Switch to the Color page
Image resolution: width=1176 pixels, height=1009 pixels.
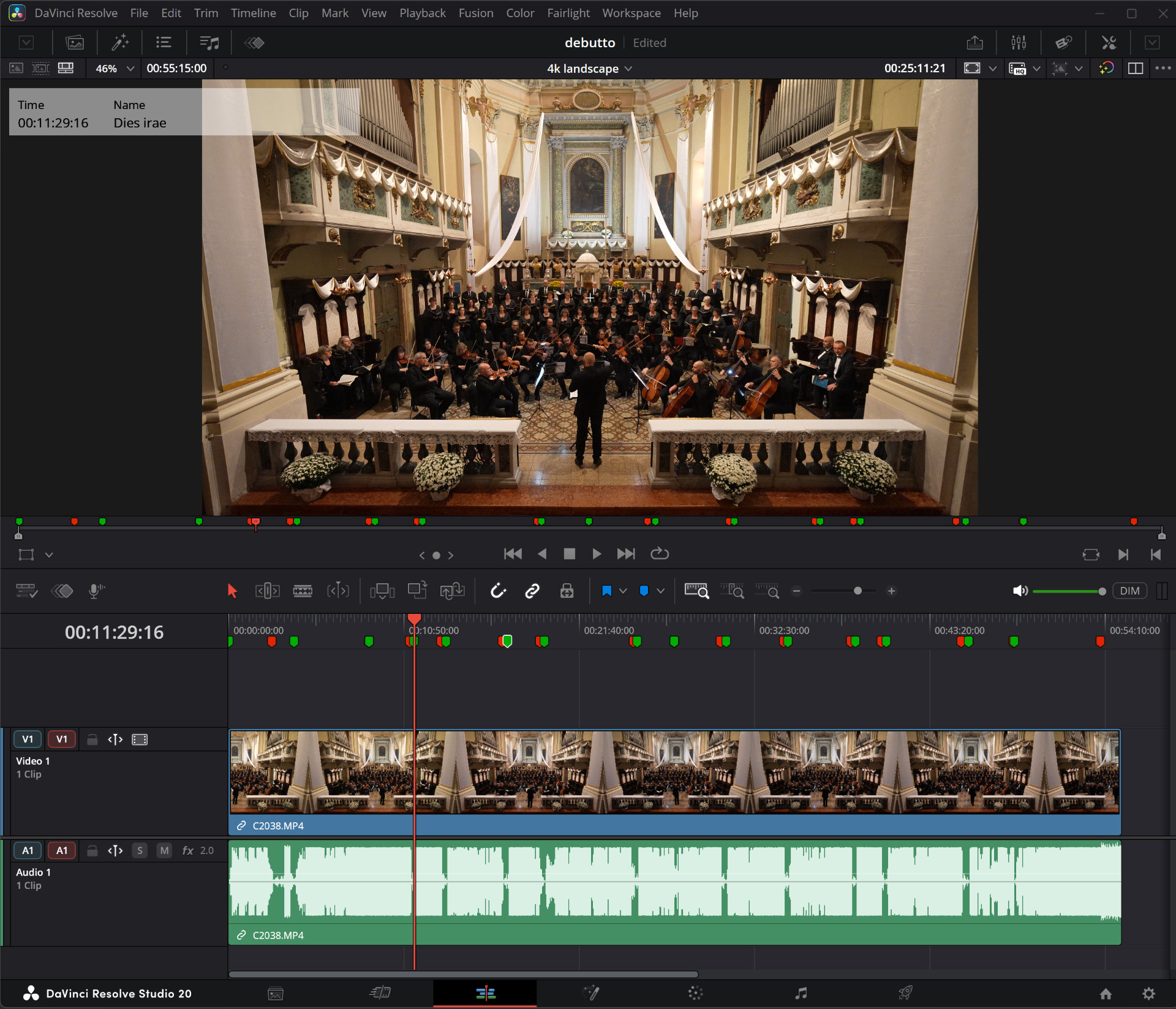(695, 994)
